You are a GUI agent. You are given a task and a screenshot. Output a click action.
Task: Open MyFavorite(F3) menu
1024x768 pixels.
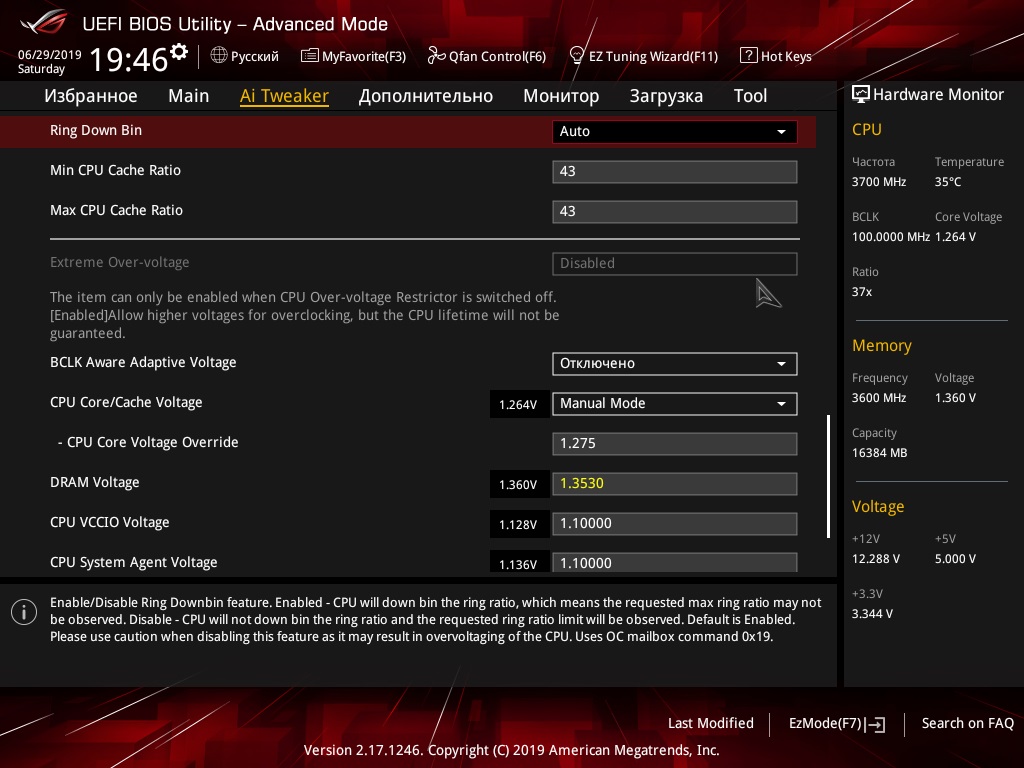click(x=353, y=56)
